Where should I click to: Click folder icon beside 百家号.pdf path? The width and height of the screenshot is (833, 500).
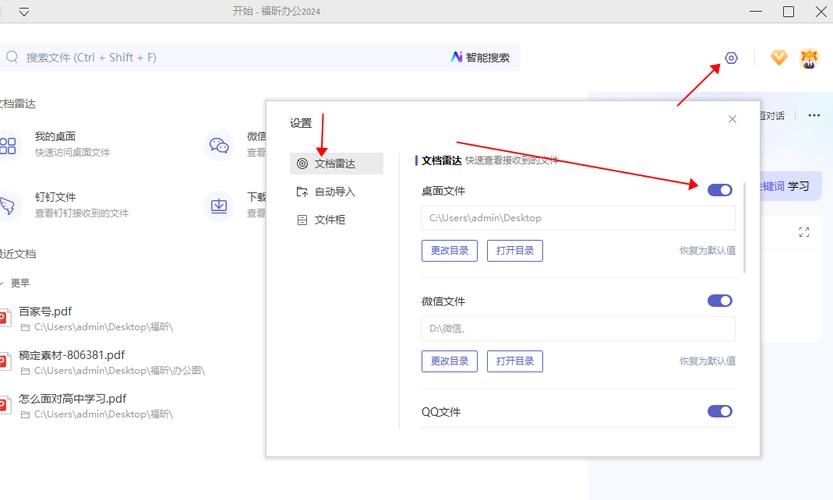(x=25, y=327)
